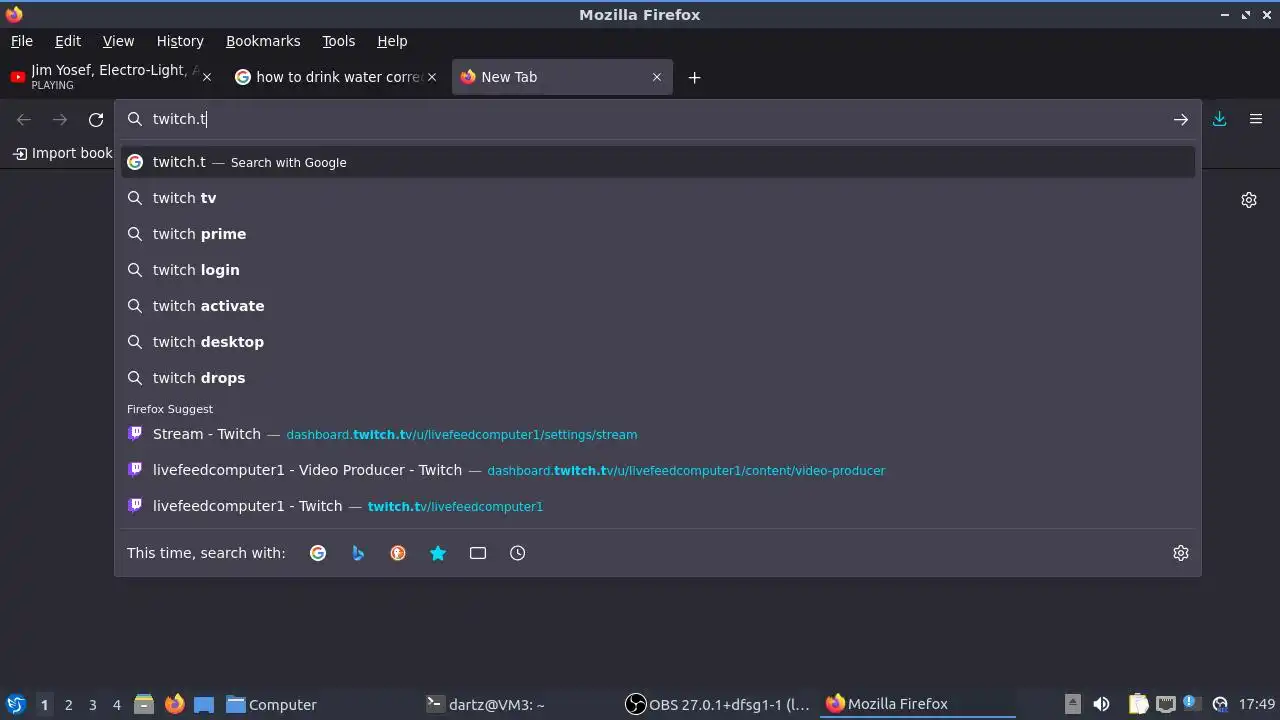Click the volume speaker tray icon

point(1101,704)
